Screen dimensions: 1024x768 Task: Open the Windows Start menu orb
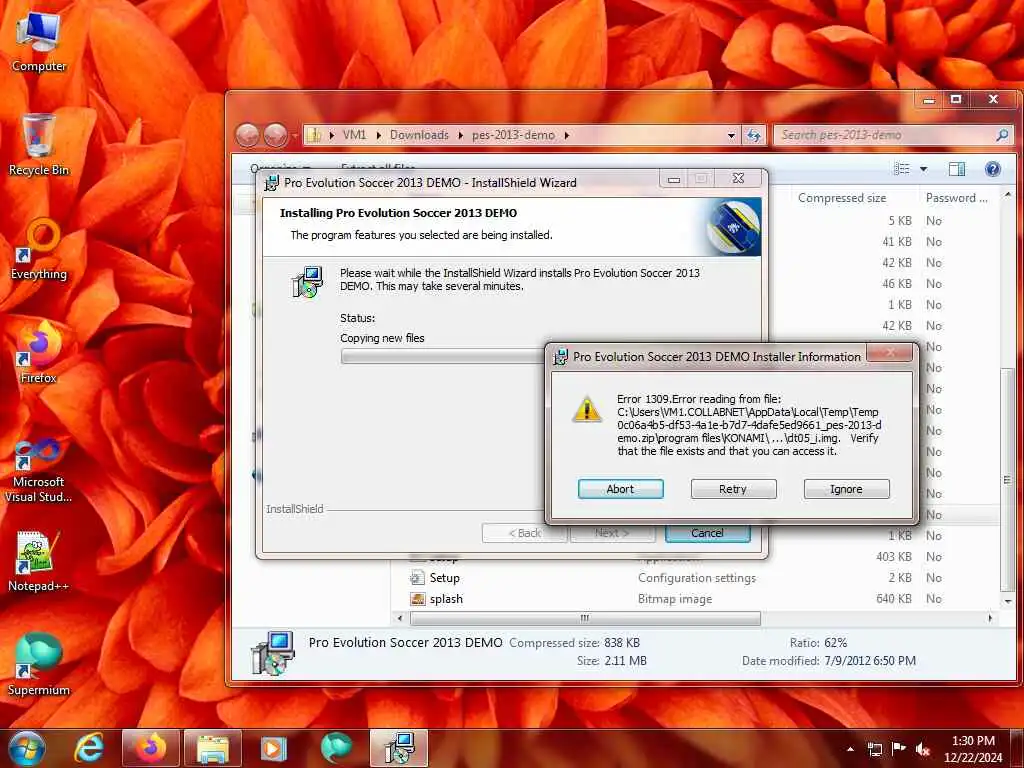(x=26, y=748)
